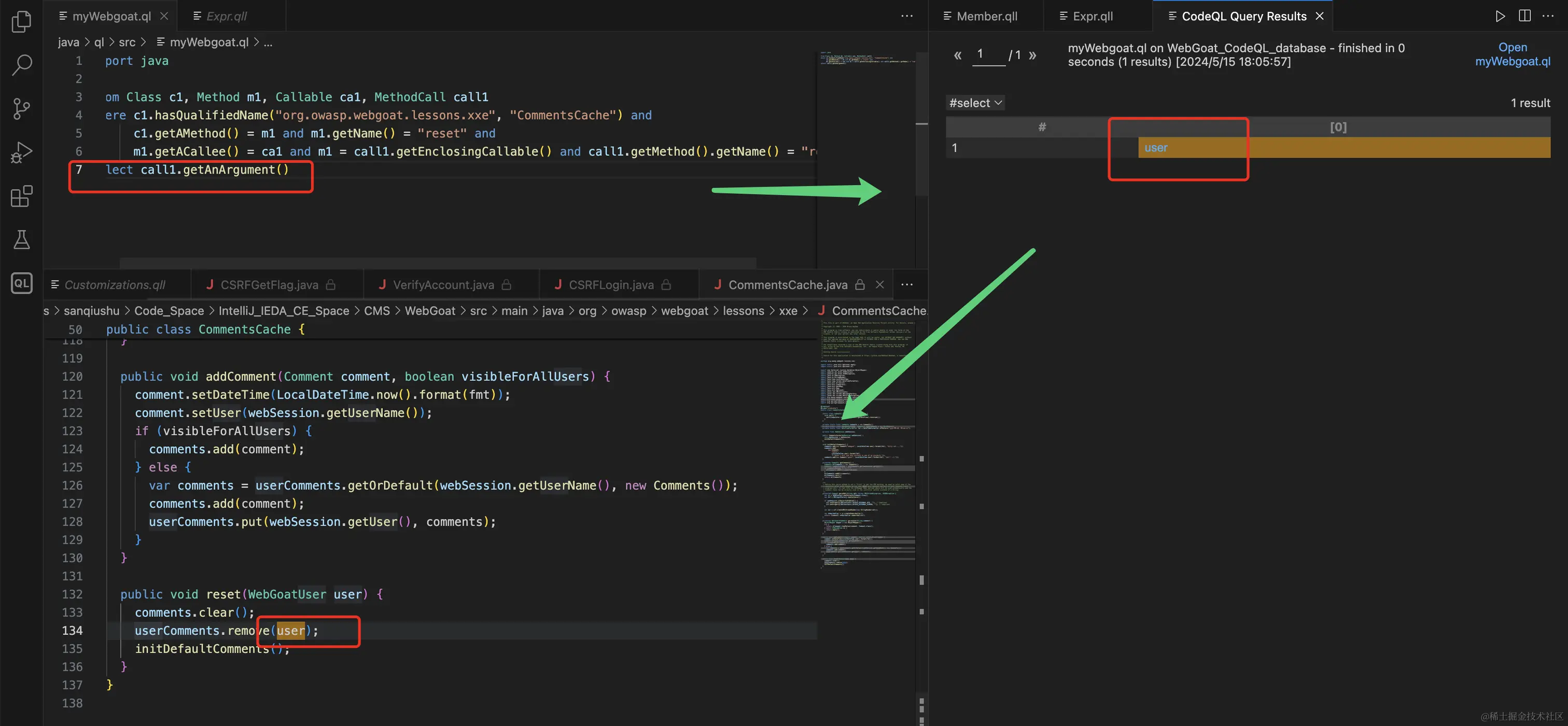Click initDefaultComments call on line 135
This screenshot has height=726, width=1568.
click(x=202, y=649)
